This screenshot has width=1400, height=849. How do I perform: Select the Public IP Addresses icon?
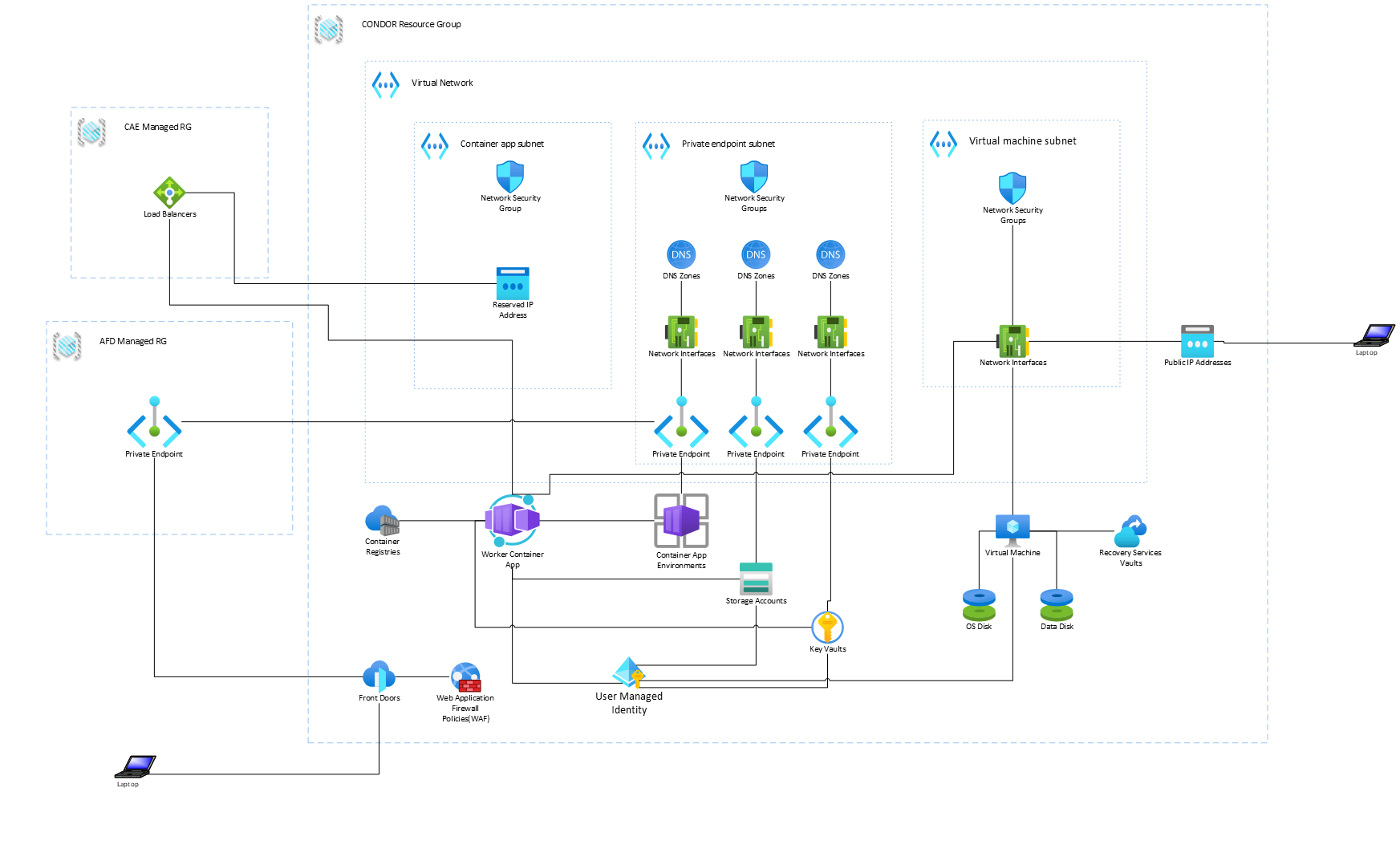[1197, 341]
